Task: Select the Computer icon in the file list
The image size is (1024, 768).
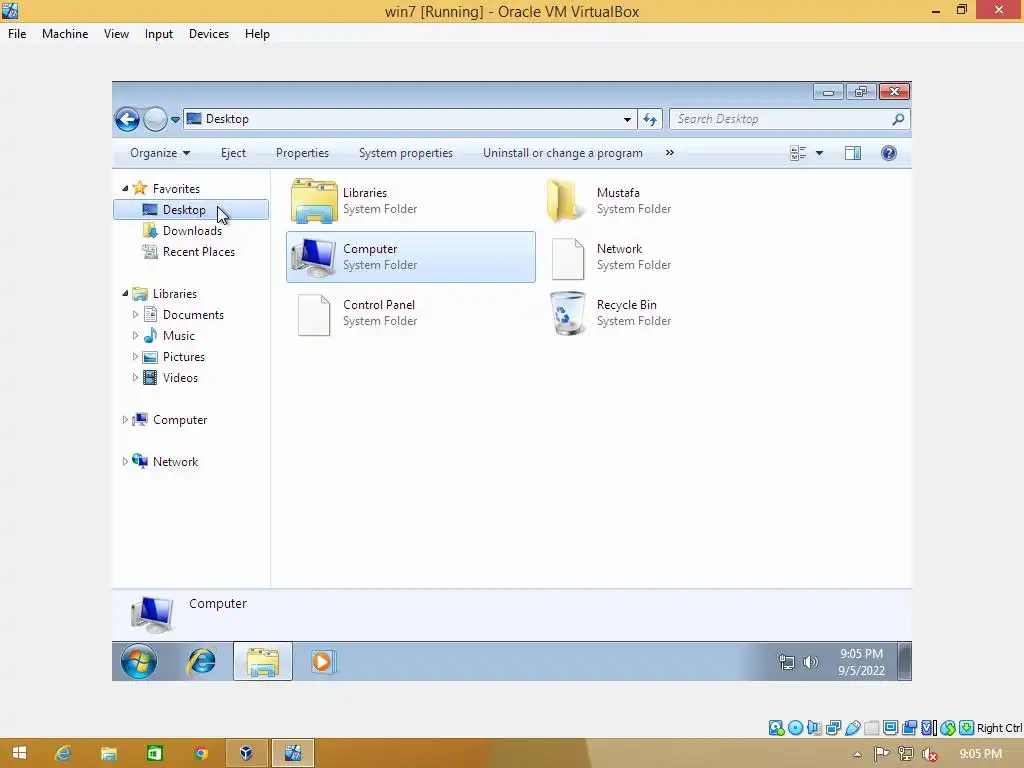Action: click(x=313, y=257)
